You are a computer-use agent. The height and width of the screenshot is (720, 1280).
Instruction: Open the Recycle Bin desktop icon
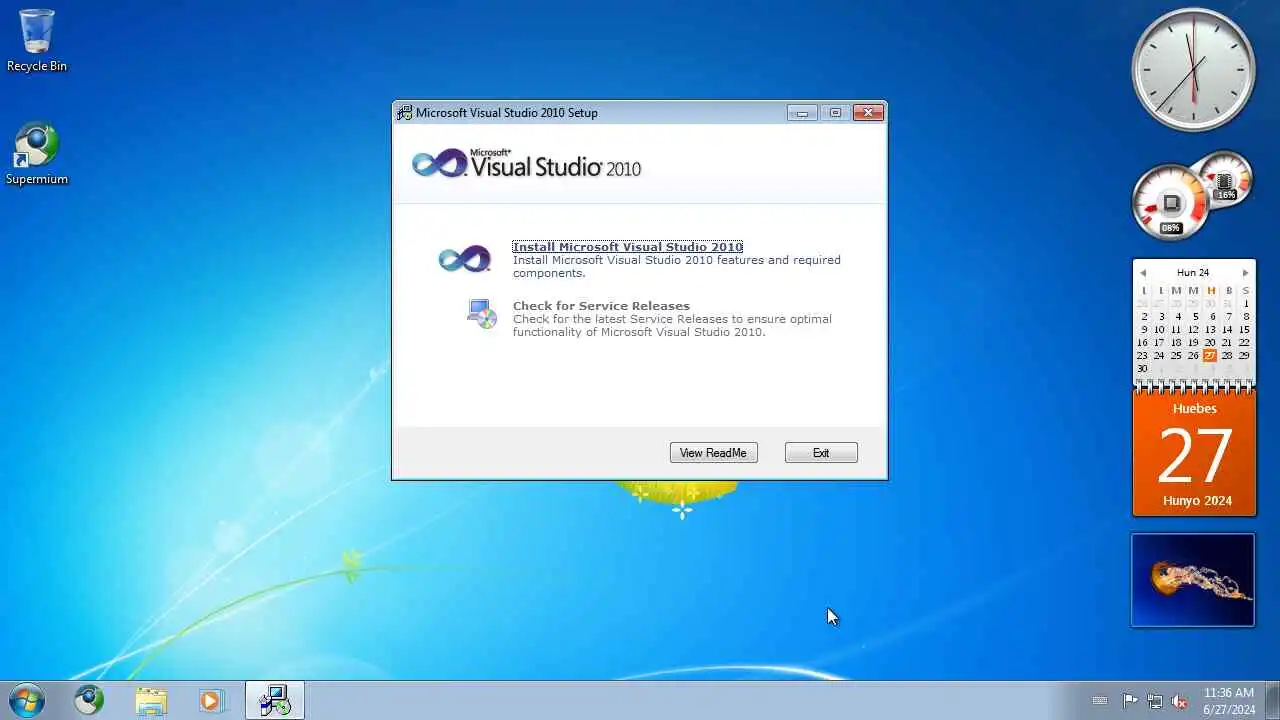click(37, 40)
